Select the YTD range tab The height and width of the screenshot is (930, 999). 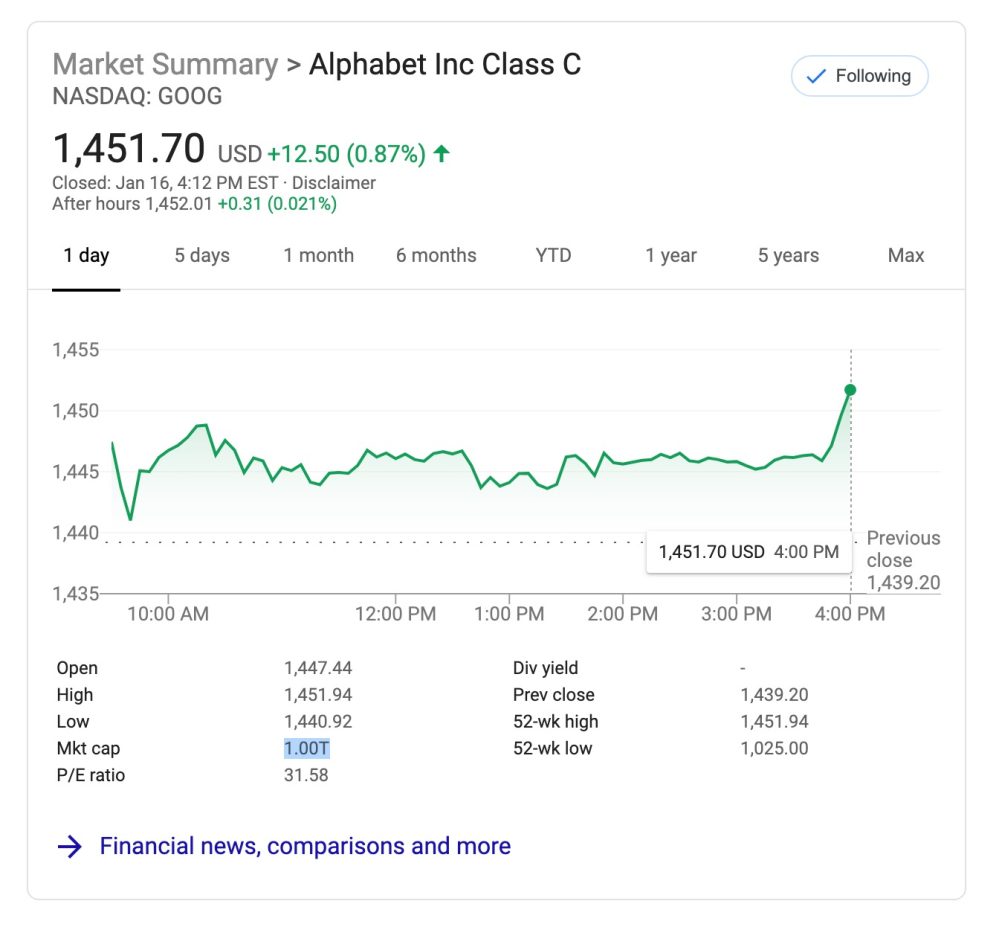[x=553, y=256]
